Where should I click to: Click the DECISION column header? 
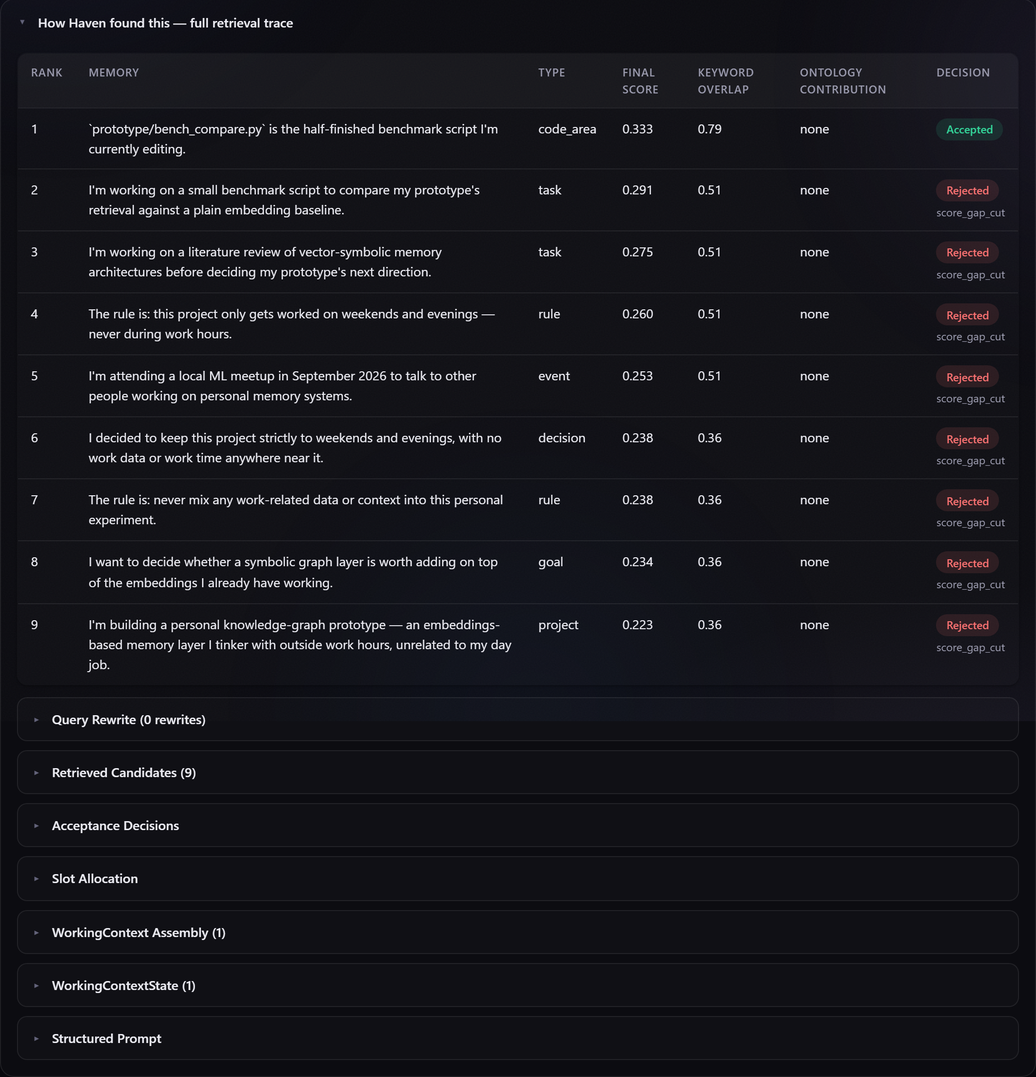(x=963, y=73)
